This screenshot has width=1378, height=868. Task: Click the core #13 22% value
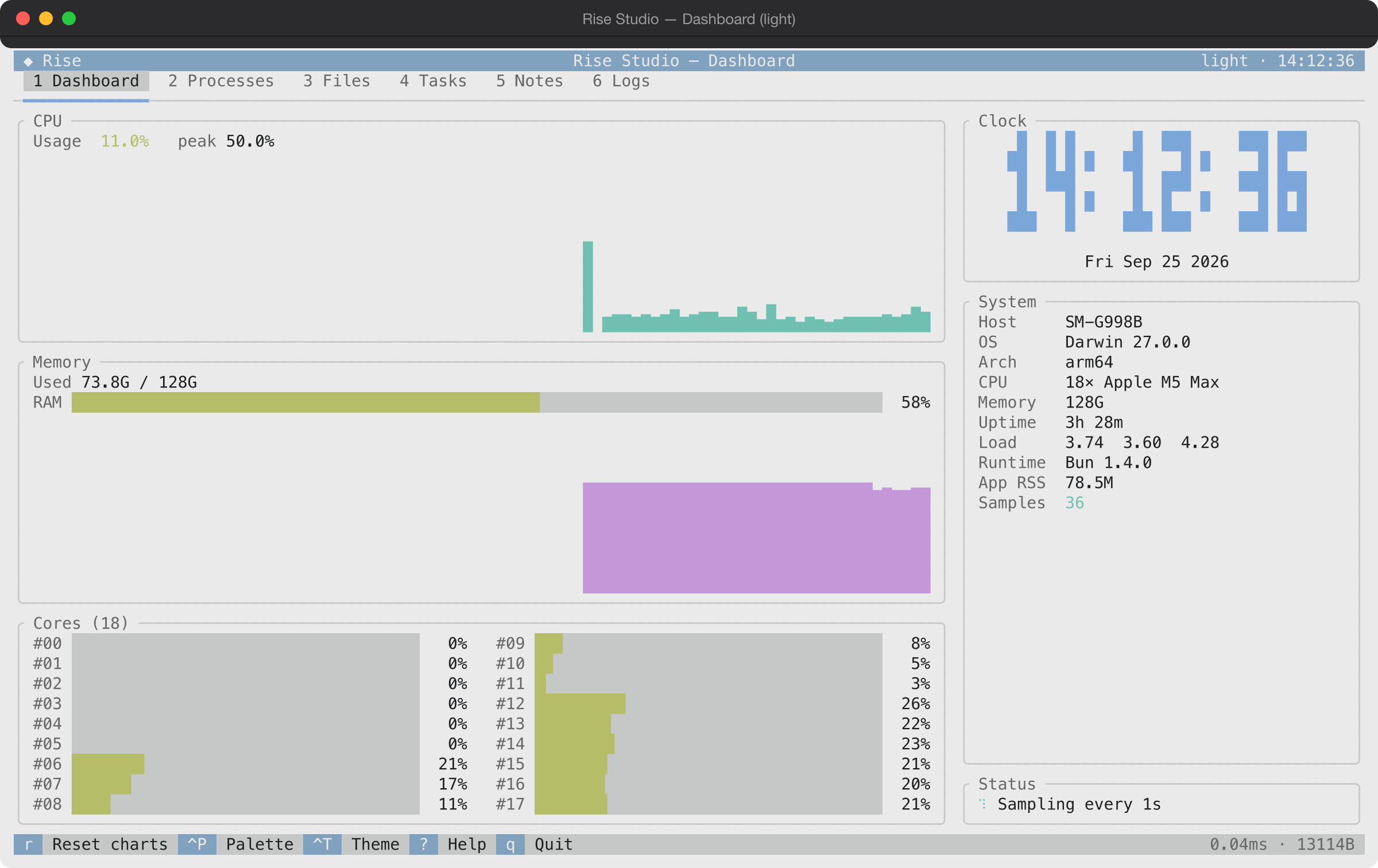point(916,724)
